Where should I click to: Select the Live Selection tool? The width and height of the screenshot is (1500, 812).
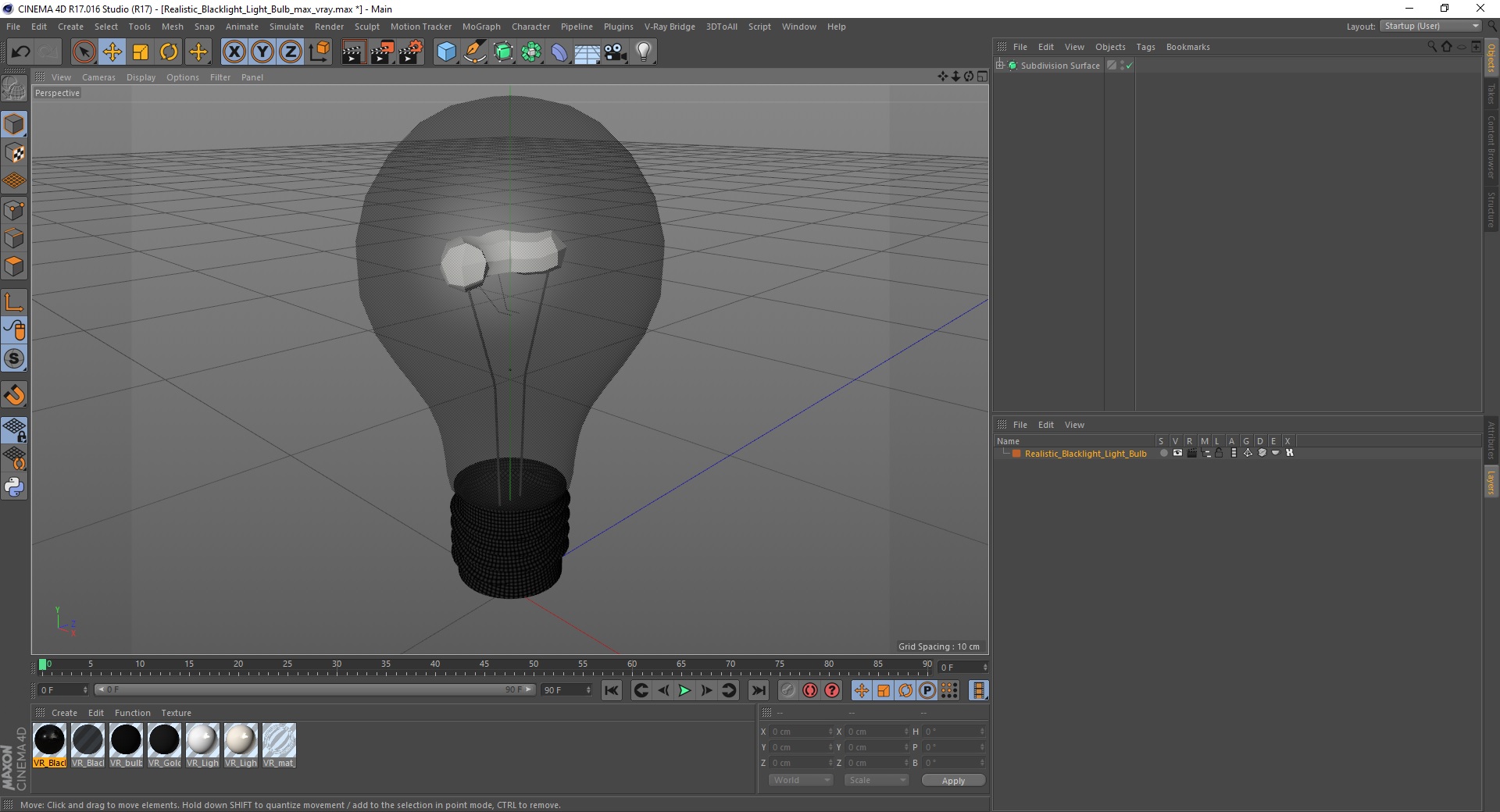(84, 52)
